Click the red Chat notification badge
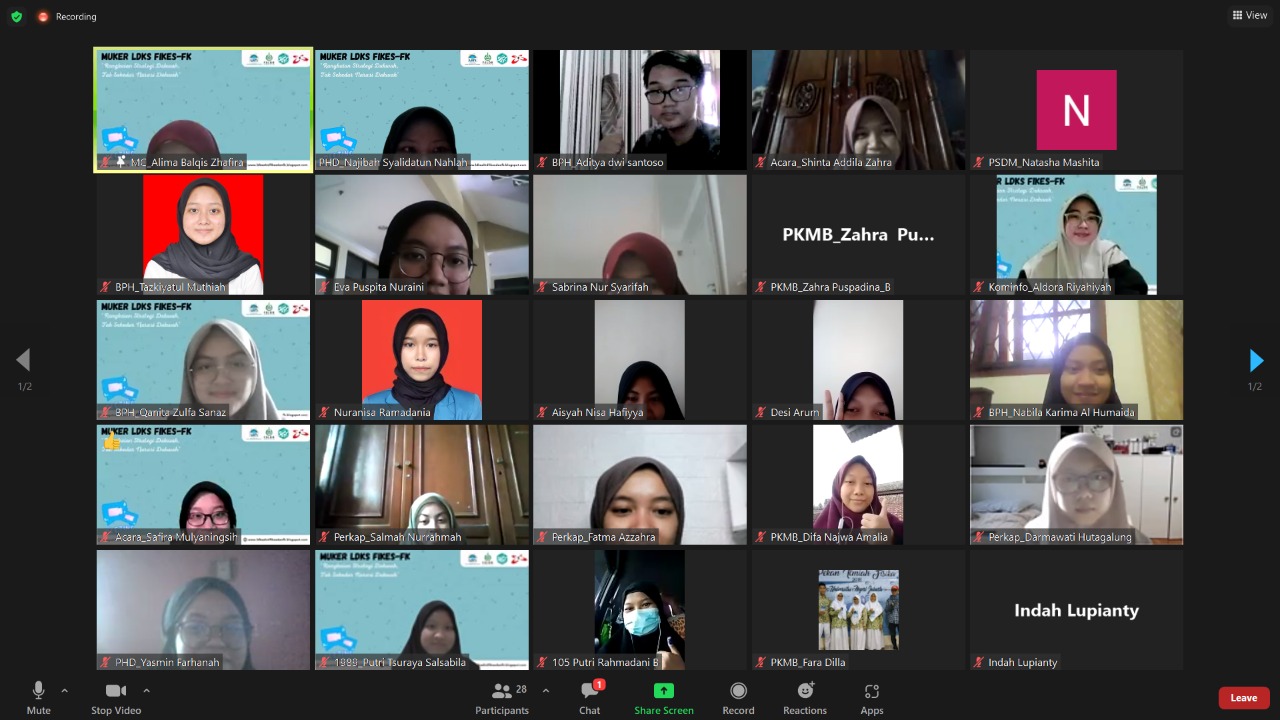Screen dimensions: 1280x720 [599, 685]
